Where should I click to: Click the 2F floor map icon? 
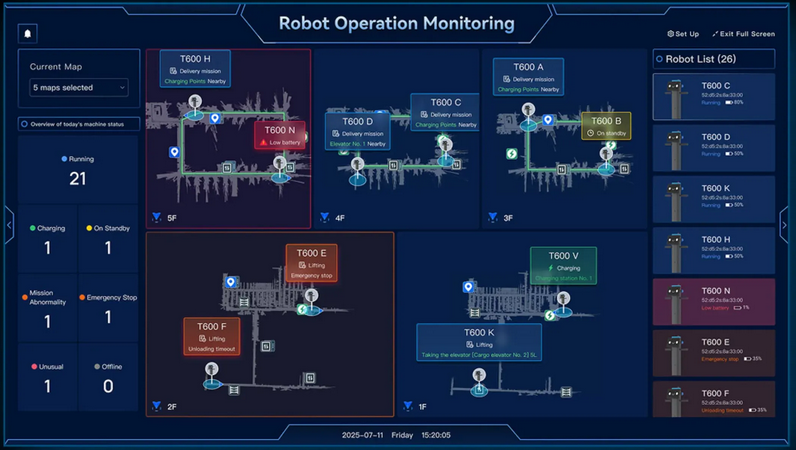[157, 406]
